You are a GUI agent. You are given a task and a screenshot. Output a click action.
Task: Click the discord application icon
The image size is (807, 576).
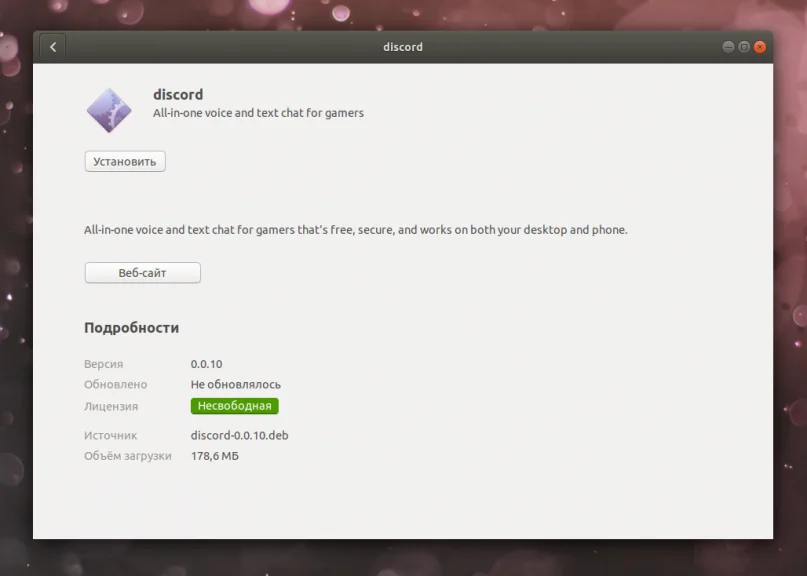coord(109,110)
